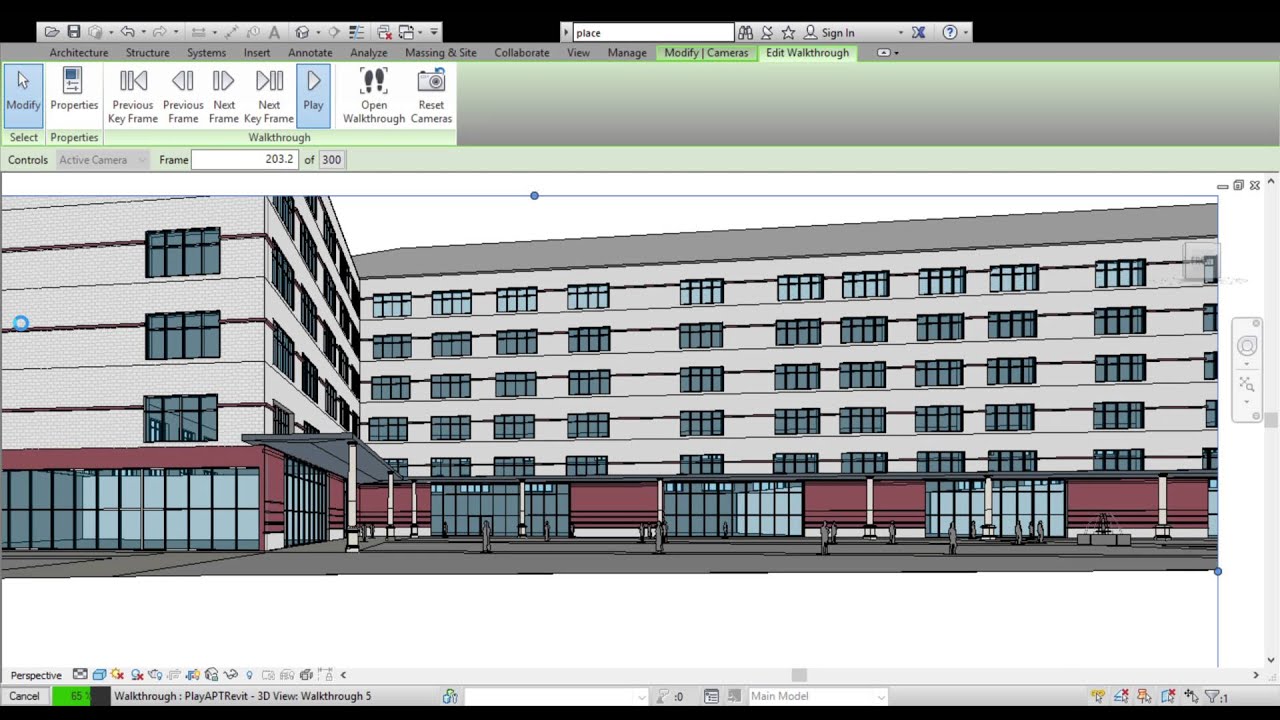Screen dimensions: 1280x720
Task: Select the Text tool 'A' icon
Action: click(x=273, y=32)
